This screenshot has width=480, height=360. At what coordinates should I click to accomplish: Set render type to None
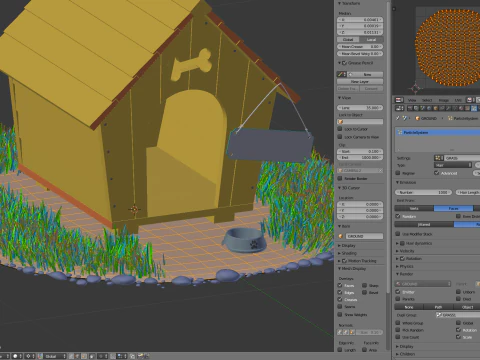(409, 307)
